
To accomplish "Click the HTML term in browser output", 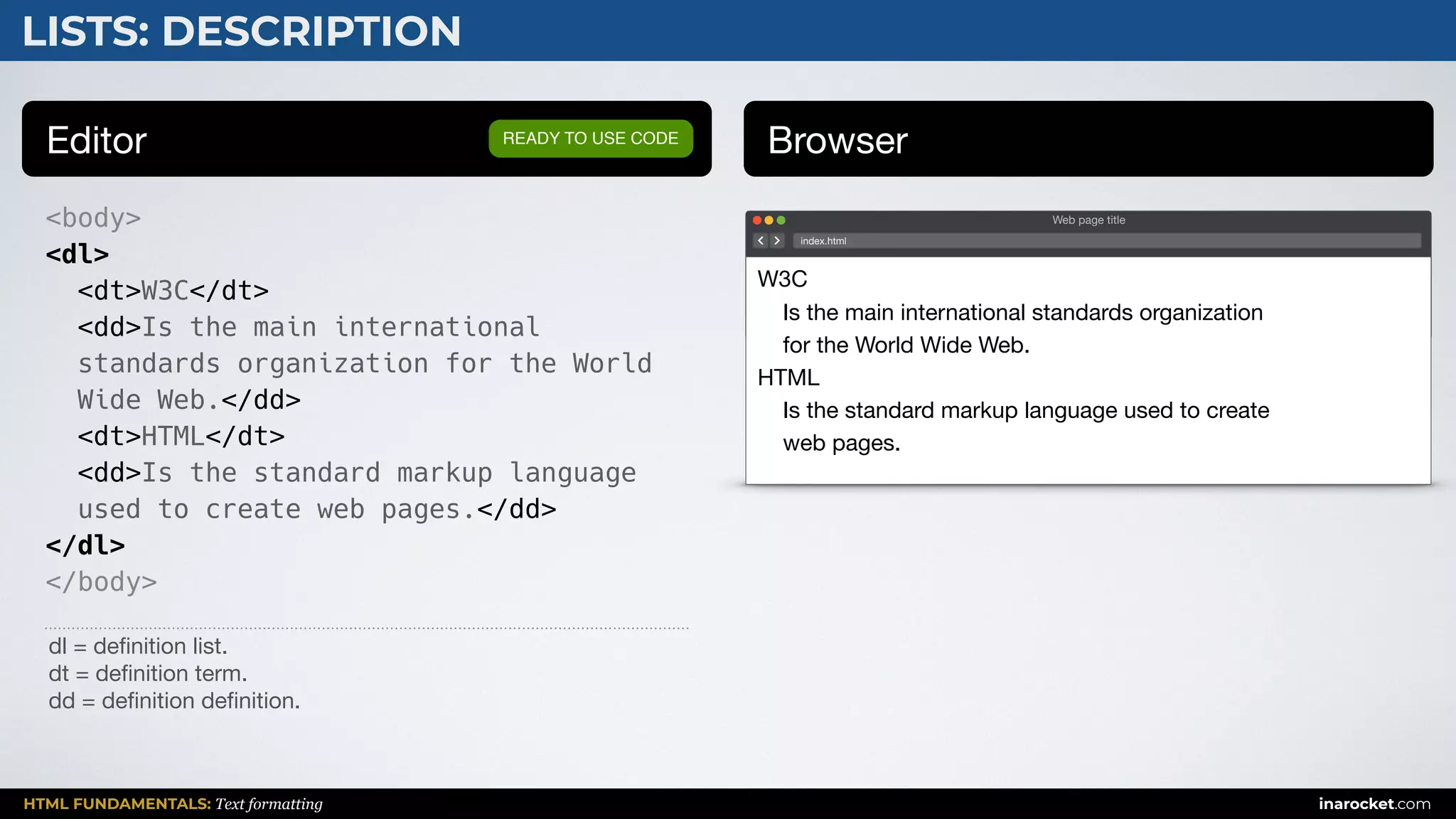I will coord(788,378).
